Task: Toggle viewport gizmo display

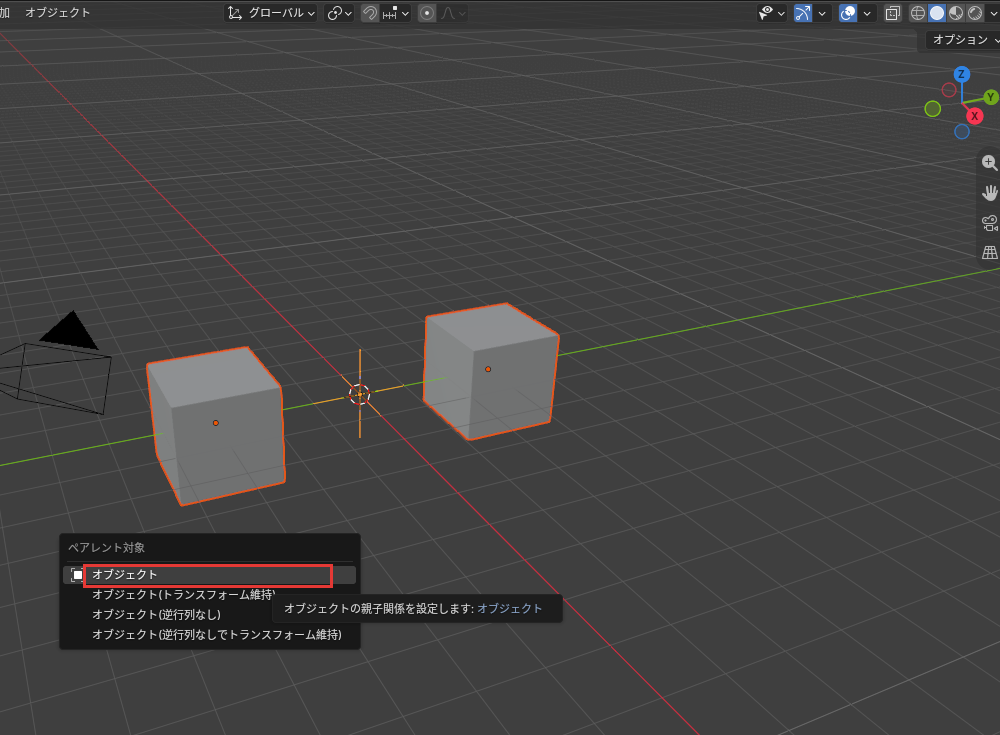Action: tap(803, 13)
